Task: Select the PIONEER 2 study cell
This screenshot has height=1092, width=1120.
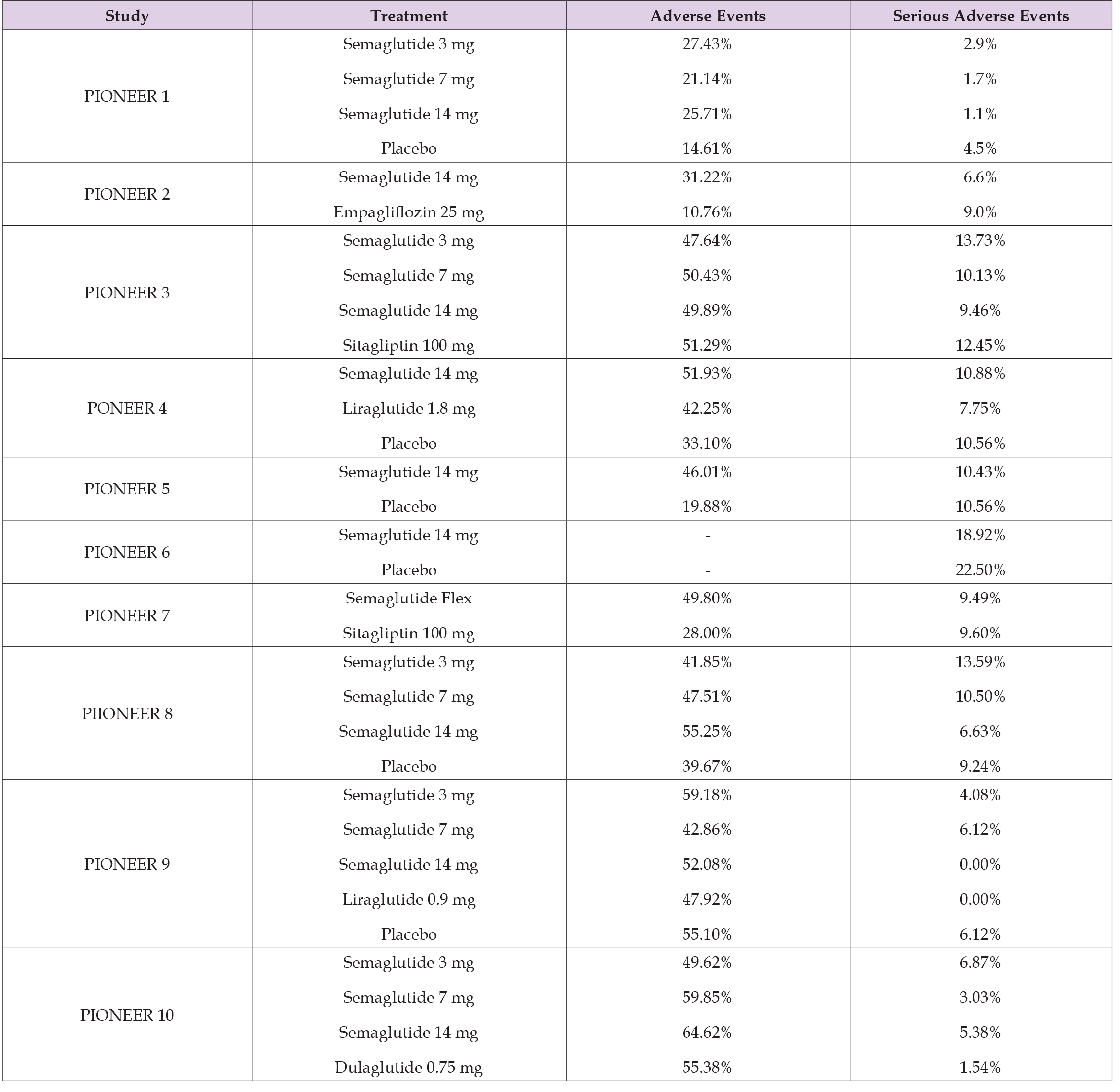Action: click(127, 194)
